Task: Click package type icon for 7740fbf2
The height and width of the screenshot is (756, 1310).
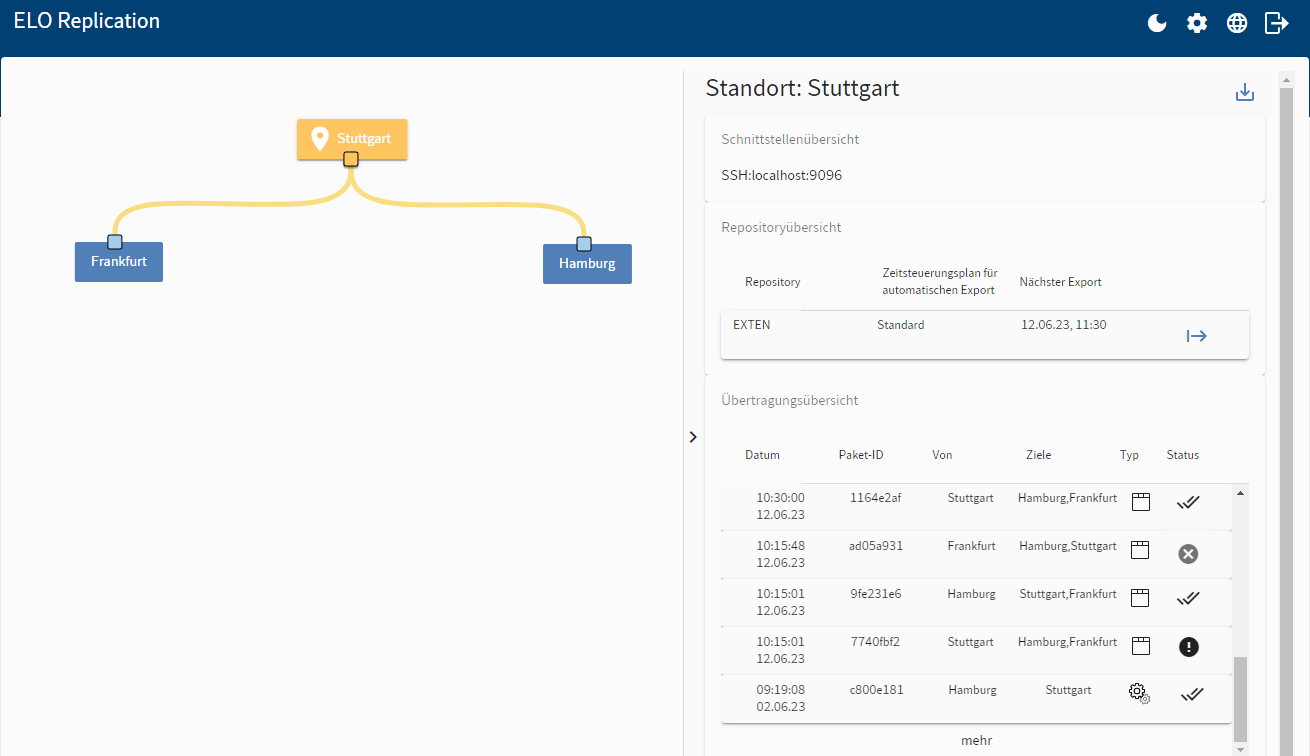Action: 1140,646
